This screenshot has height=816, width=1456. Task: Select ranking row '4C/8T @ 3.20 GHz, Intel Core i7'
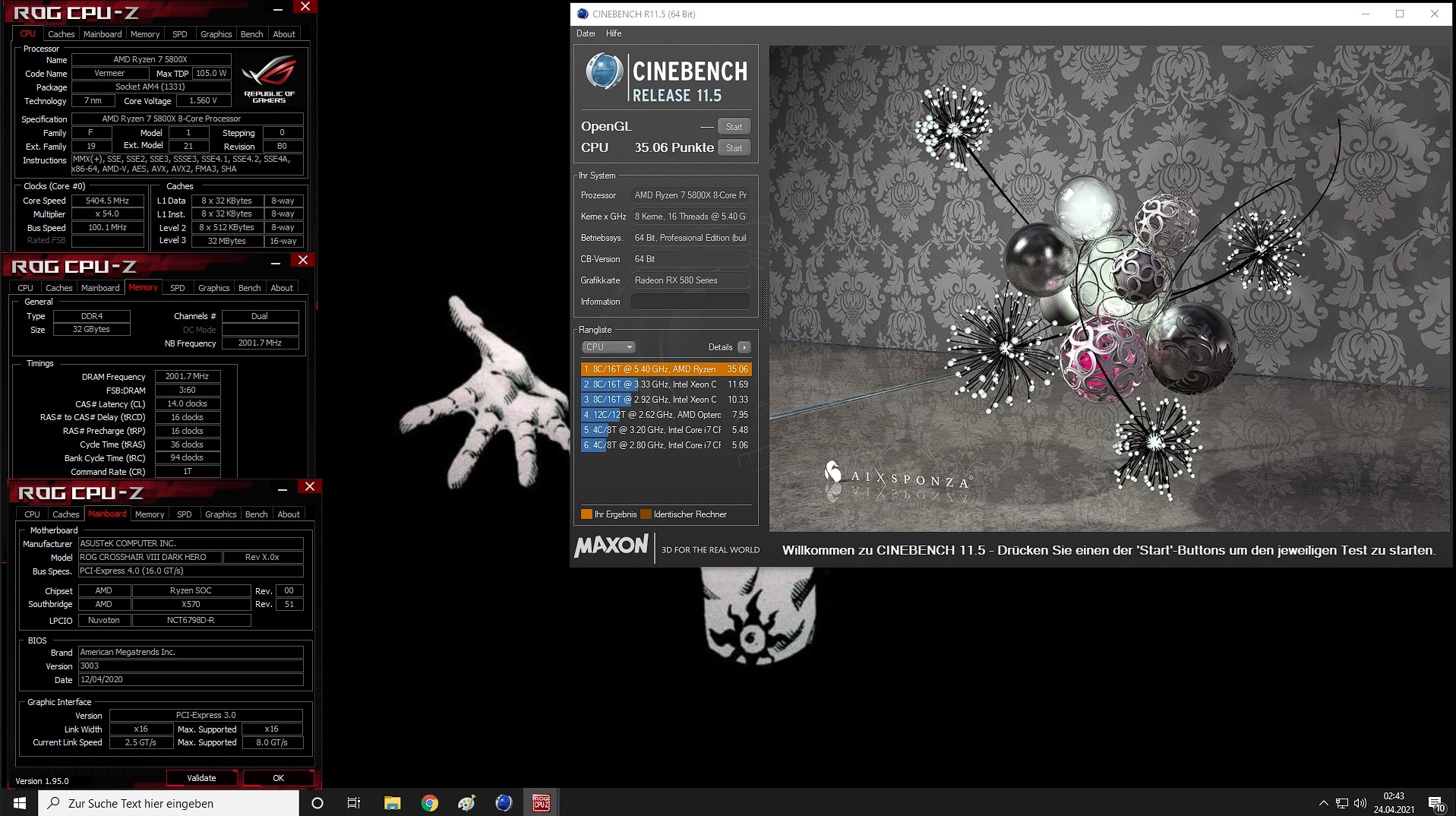pos(666,430)
